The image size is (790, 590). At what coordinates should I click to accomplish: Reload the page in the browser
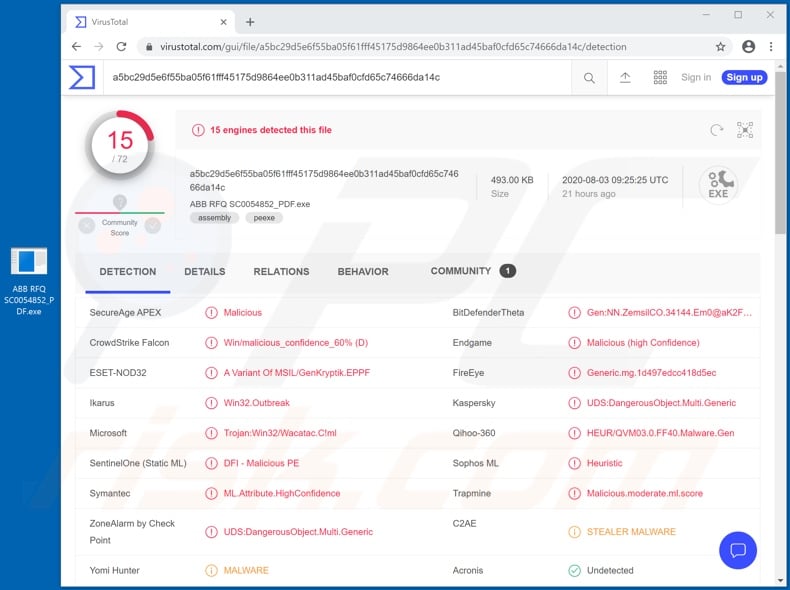tap(121, 47)
